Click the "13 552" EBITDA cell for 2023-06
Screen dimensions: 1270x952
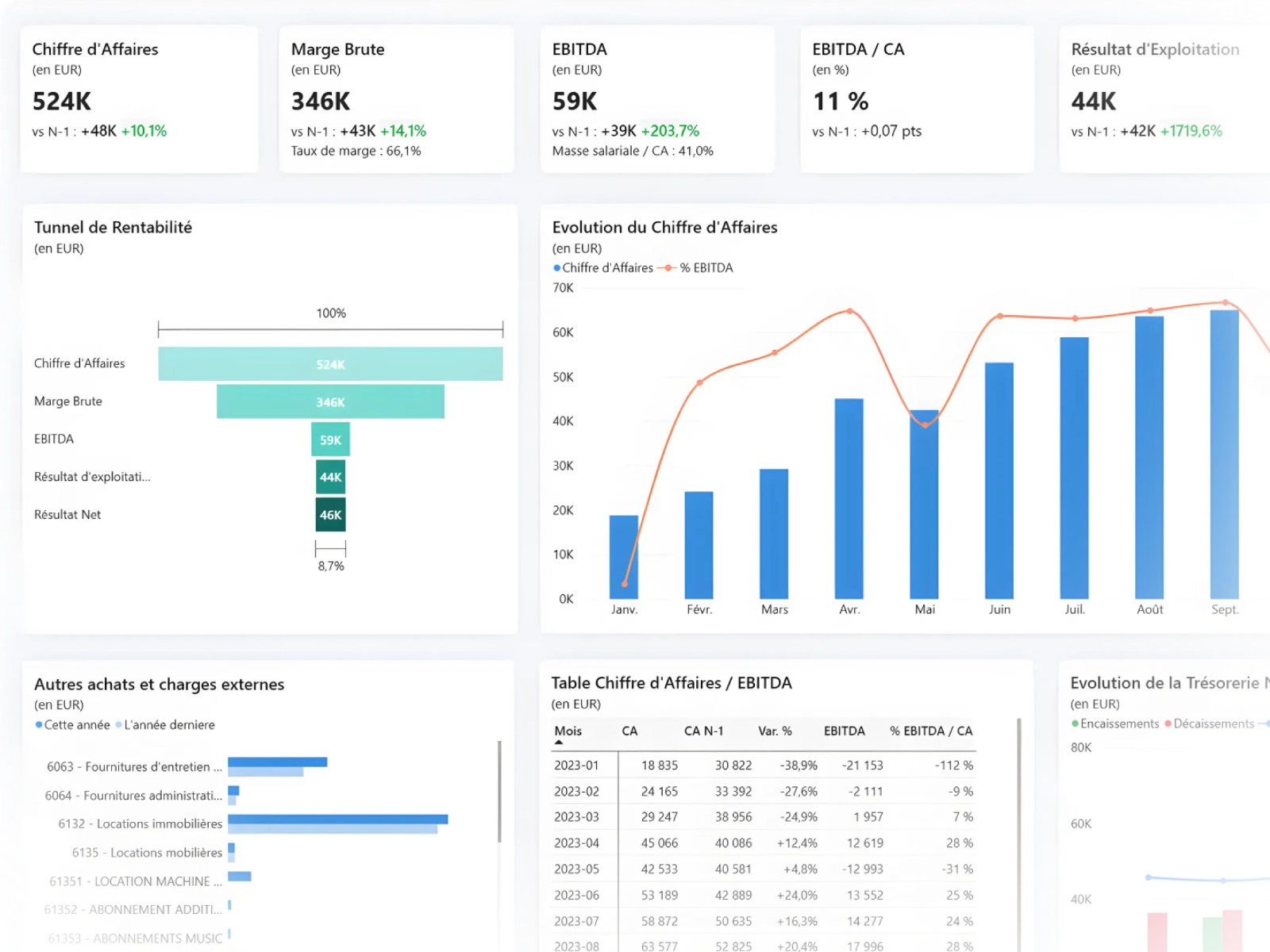click(x=865, y=896)
